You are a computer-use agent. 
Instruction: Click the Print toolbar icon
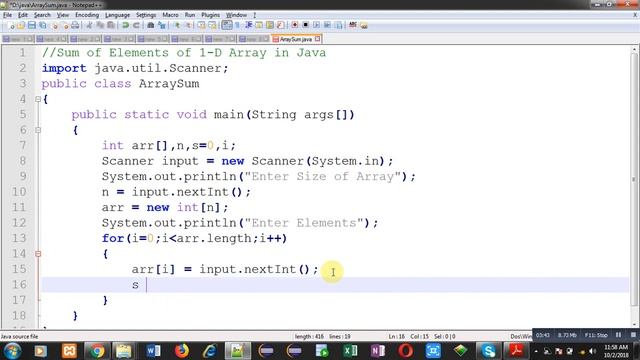coord(75,25)
